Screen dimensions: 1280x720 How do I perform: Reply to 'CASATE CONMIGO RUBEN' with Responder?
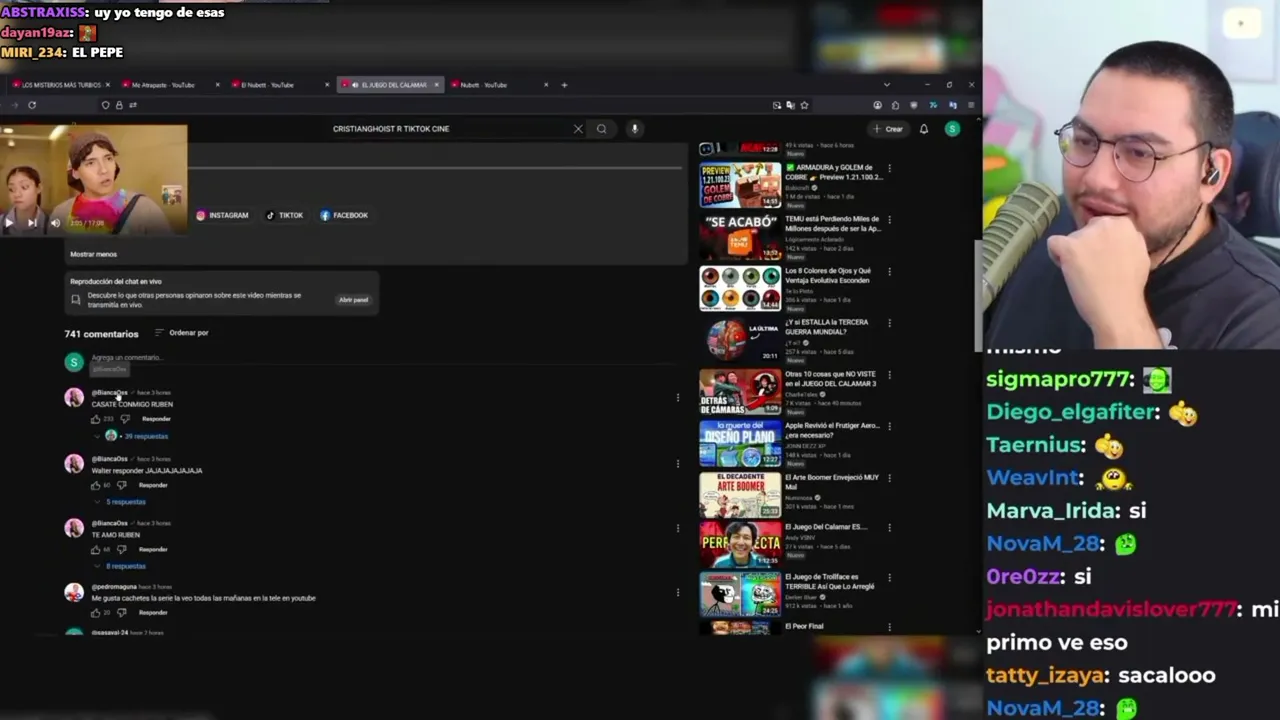tap(156, 419)
